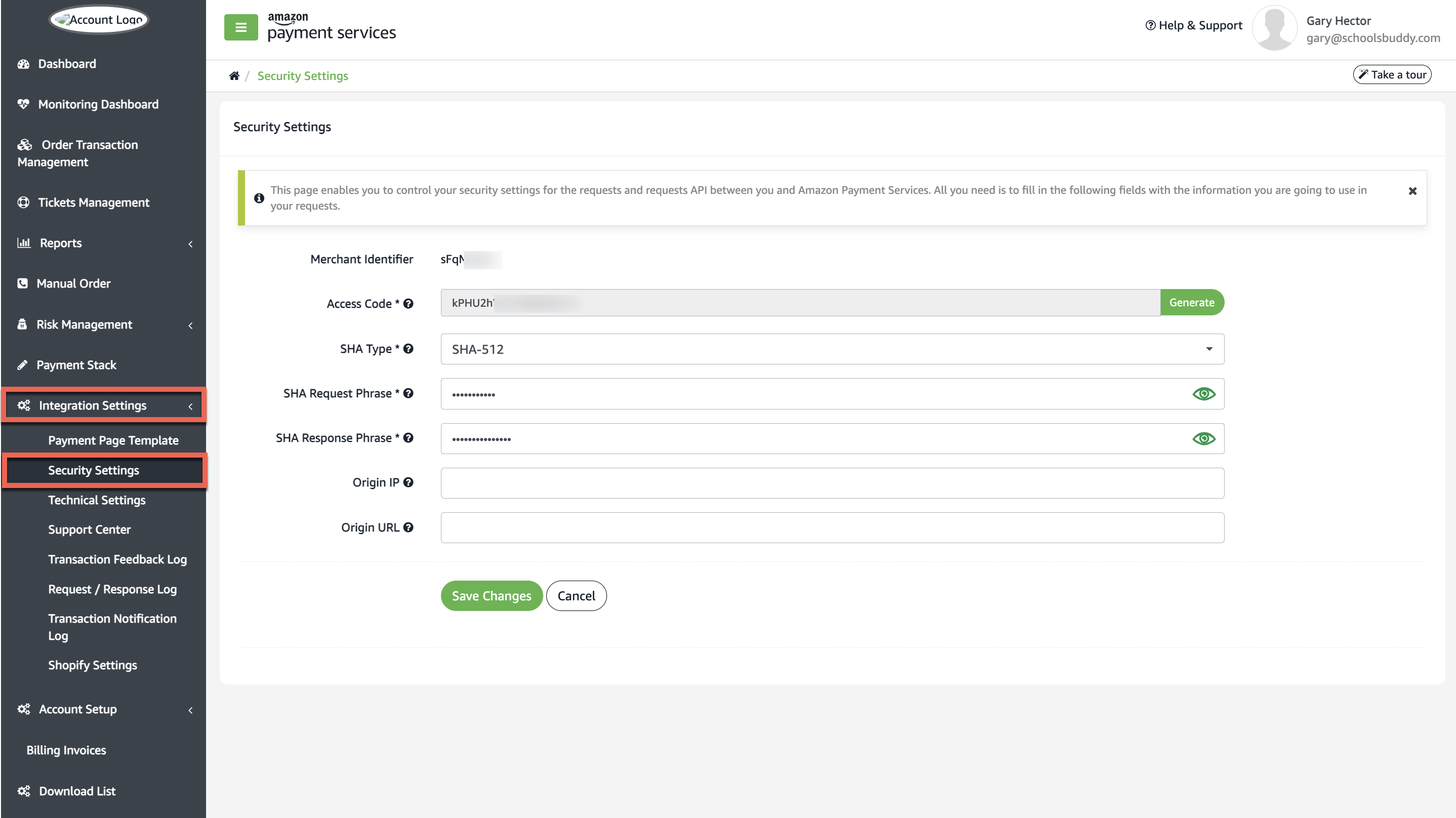The width and height of the screenshot is (1456, 818).
Task: Open Payment Page Template
Action: tap(113, 440)
